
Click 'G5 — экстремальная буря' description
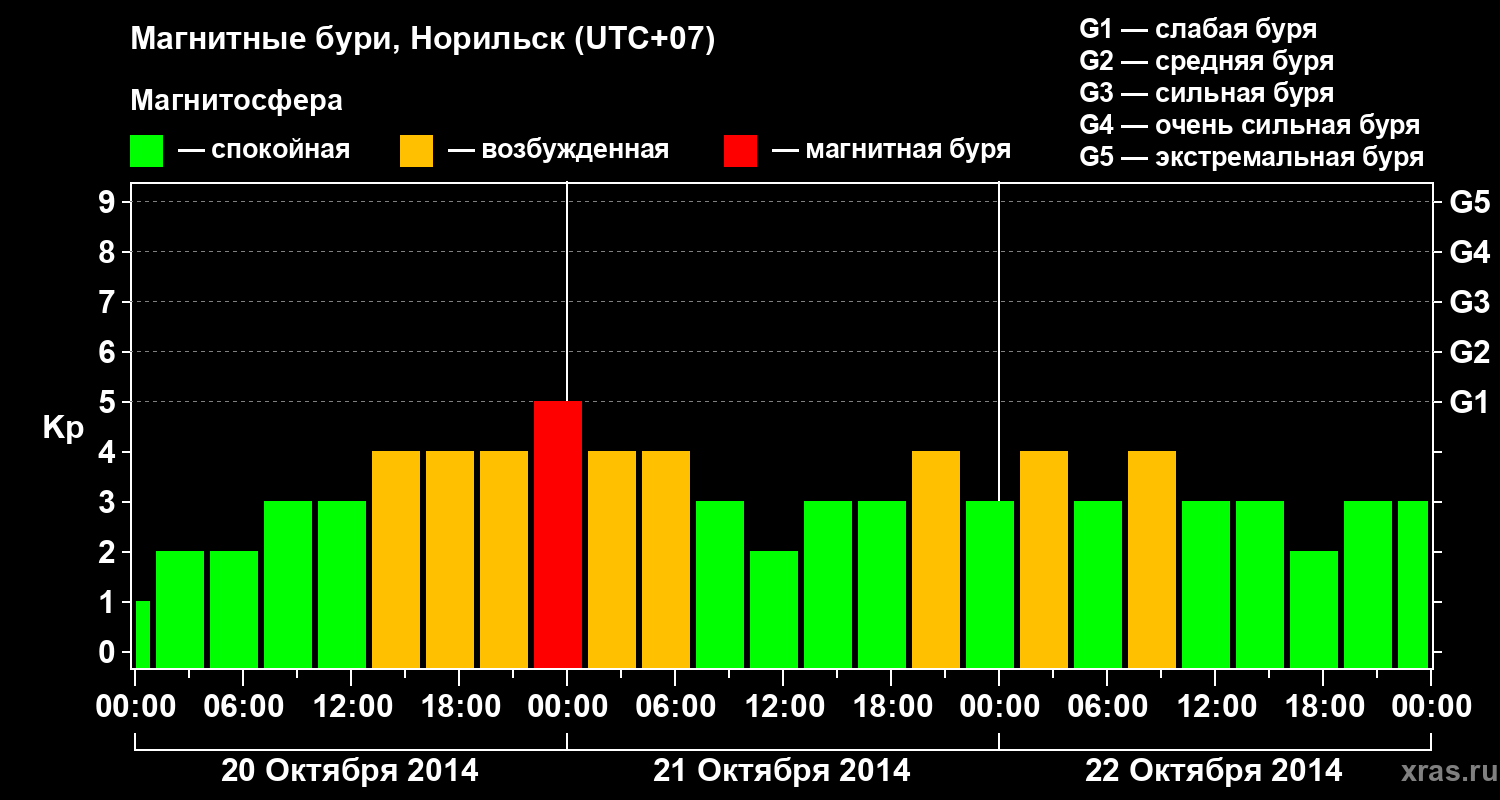1251,157
